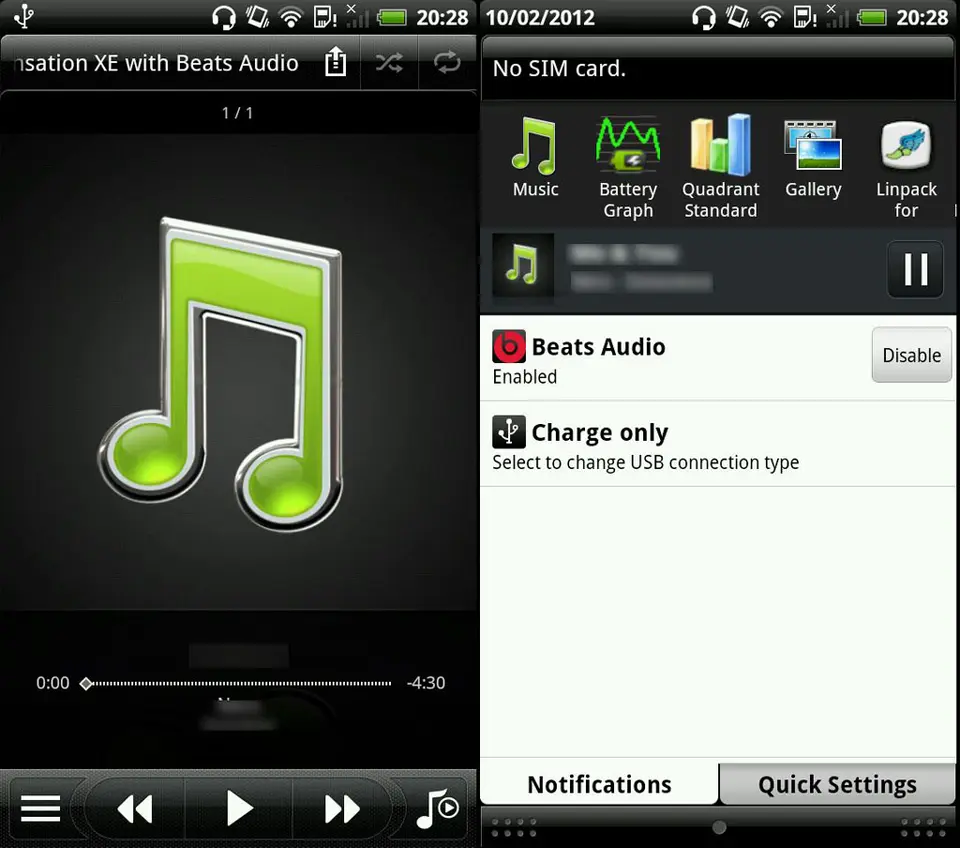Tap the share icon in music player
This screenshot has height=848, width=960.
pos(336,63)
